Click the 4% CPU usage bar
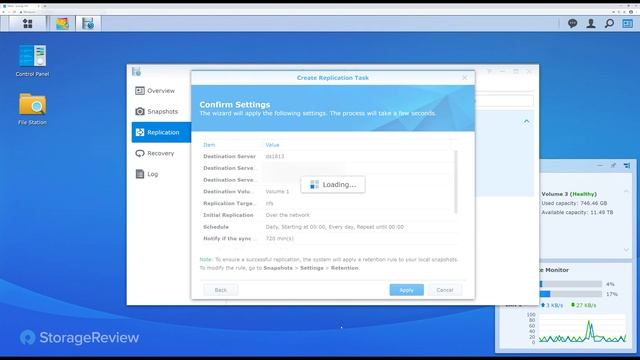 coord(571,284)
